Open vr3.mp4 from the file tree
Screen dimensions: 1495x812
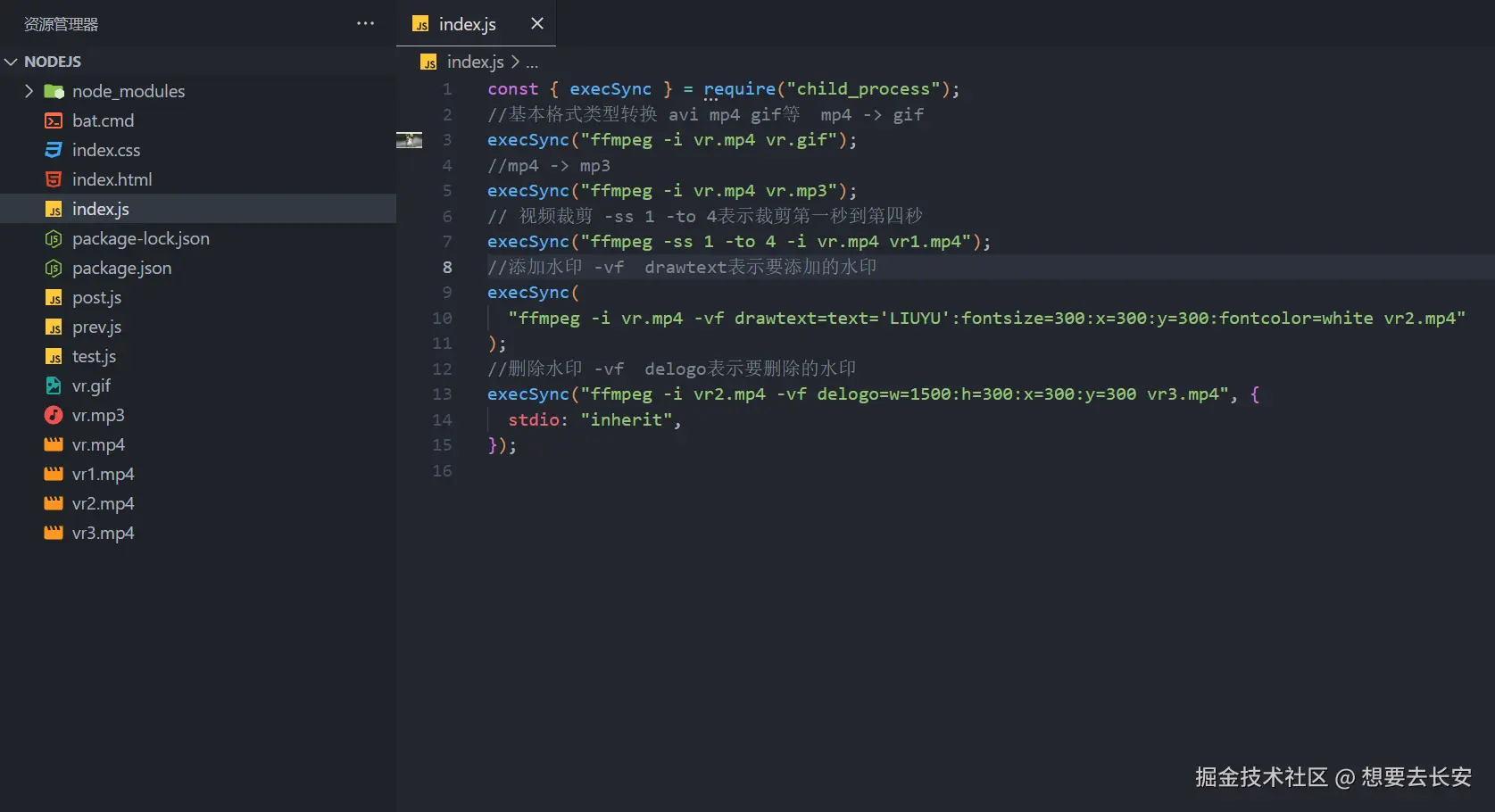pyautogui.click(x=103, y=533)
